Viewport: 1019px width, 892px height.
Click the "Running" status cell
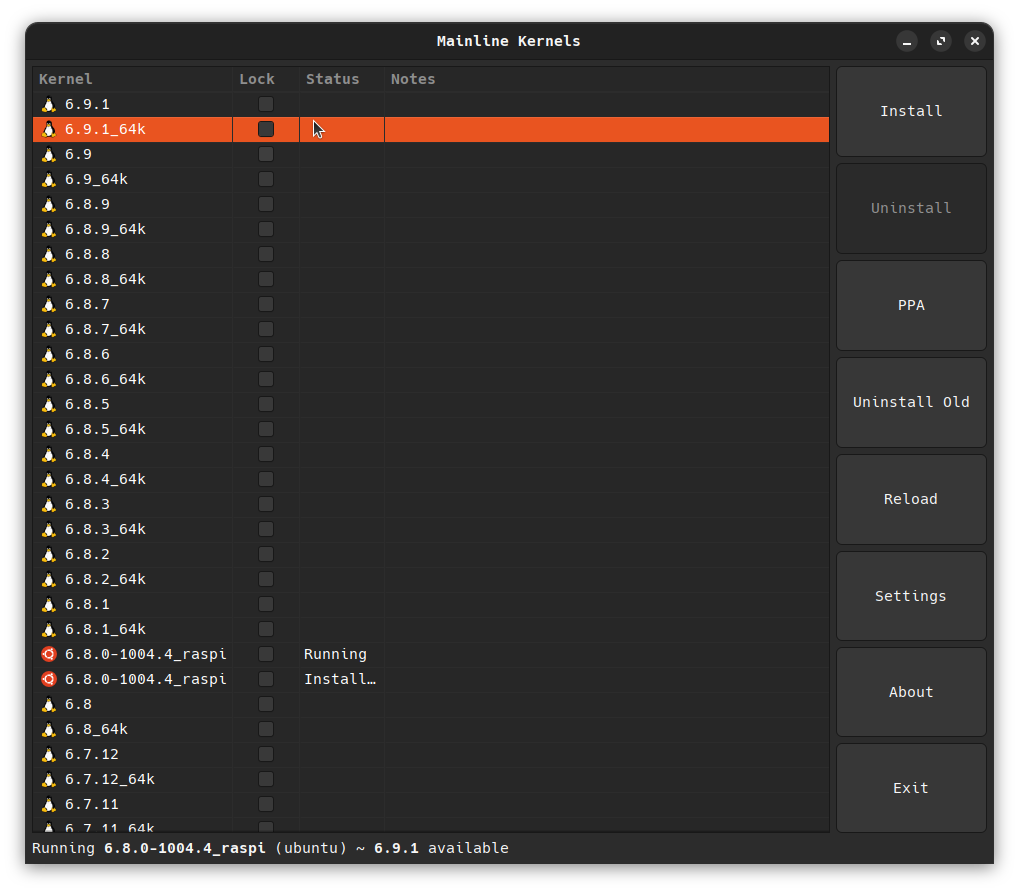click(335, 654)
